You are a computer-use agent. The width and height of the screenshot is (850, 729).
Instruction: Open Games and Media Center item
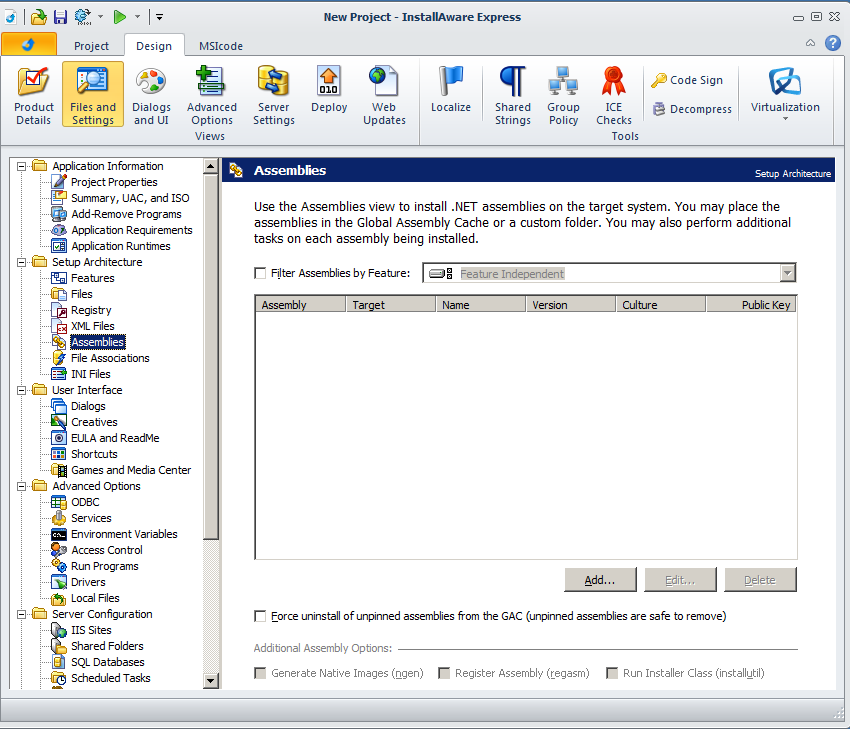(131, 470)
